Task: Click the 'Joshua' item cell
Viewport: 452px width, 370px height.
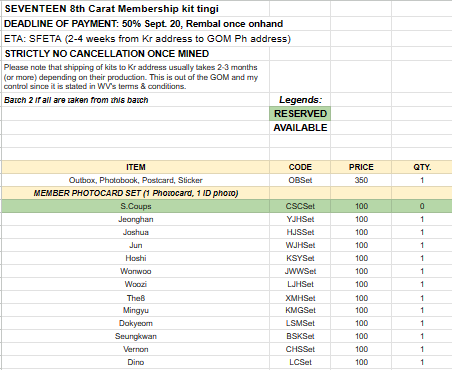Action: click(136, 232)
